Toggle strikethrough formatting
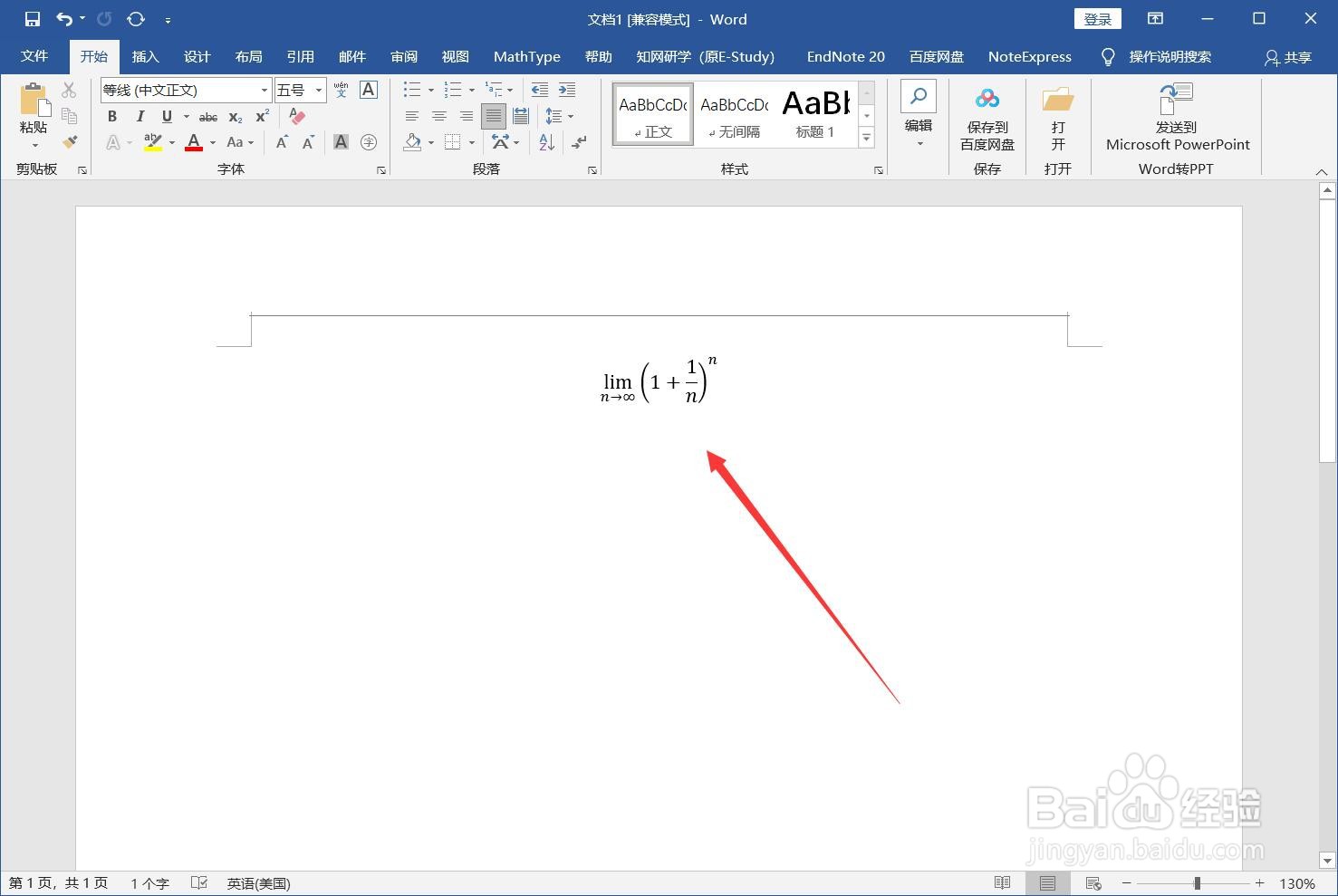 pos(208,117)
